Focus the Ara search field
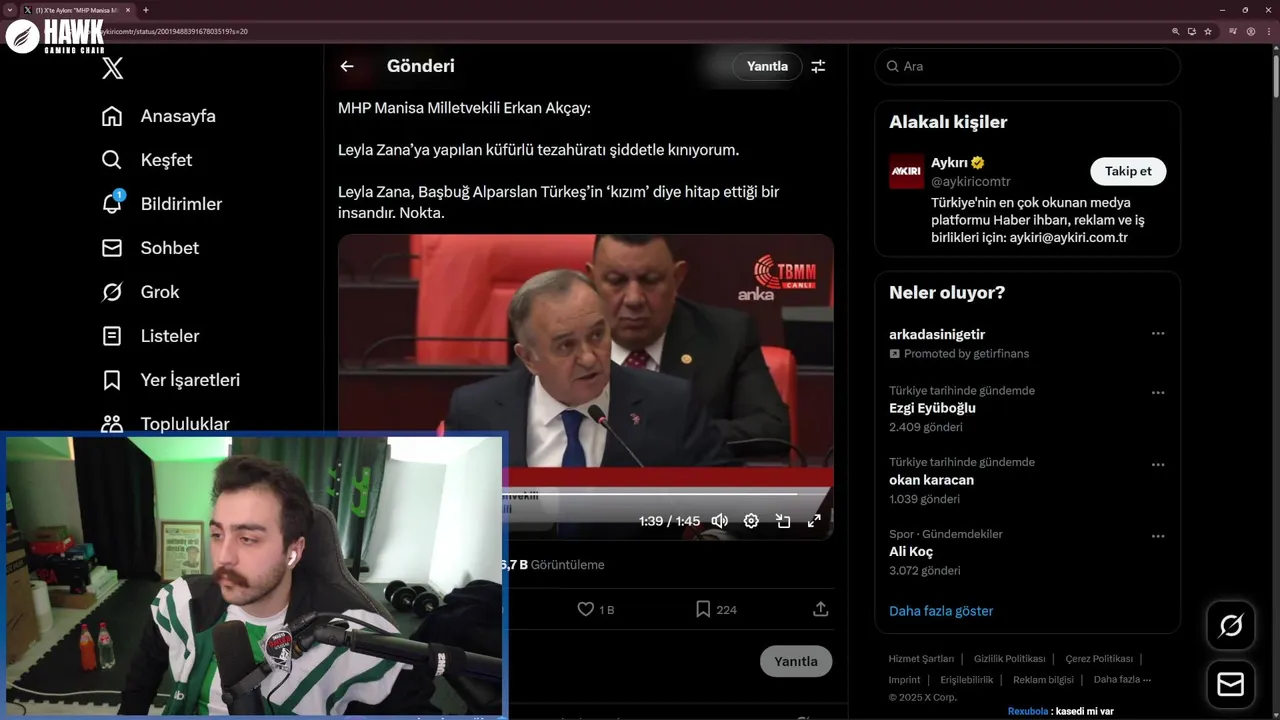The height and width of the screenshot is (720, 1280). [x=1027, y=66]
